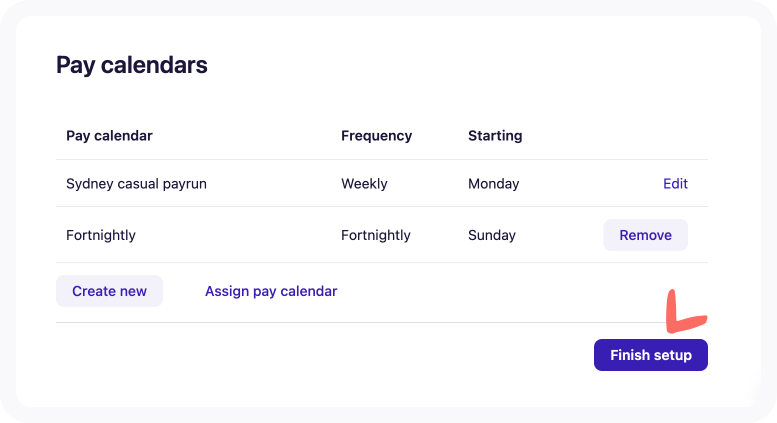777x423 pixels.
Task: Edit the Sydney casual payrun calendar
Action: [675, 184]
